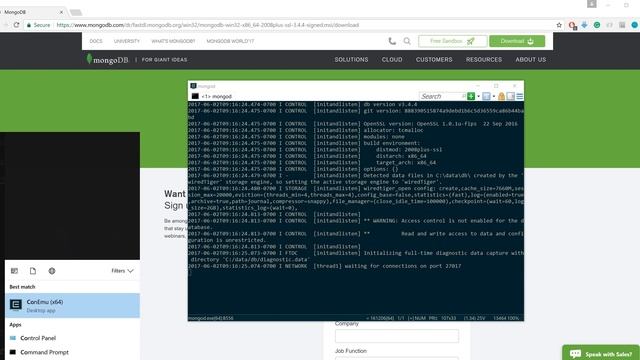Click the new tab button in browser
640x360 pixels.
tap(76, 13)
